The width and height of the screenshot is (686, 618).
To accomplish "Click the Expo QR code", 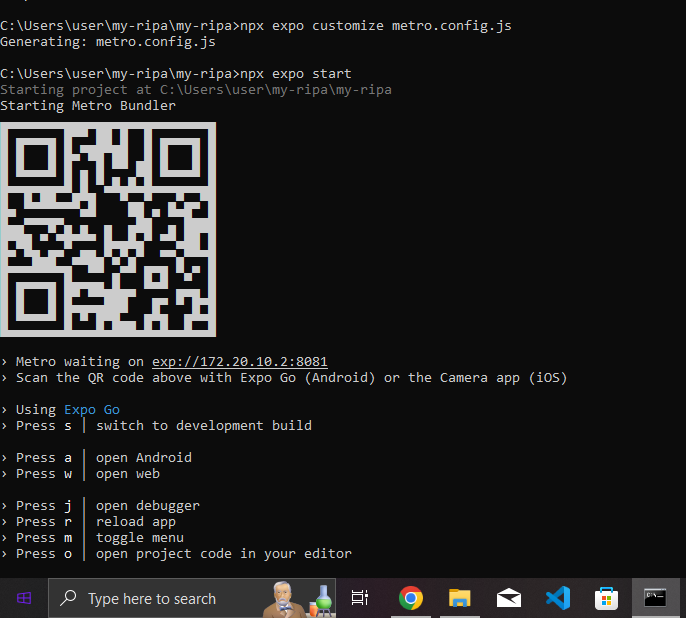I will coord(108,230).
